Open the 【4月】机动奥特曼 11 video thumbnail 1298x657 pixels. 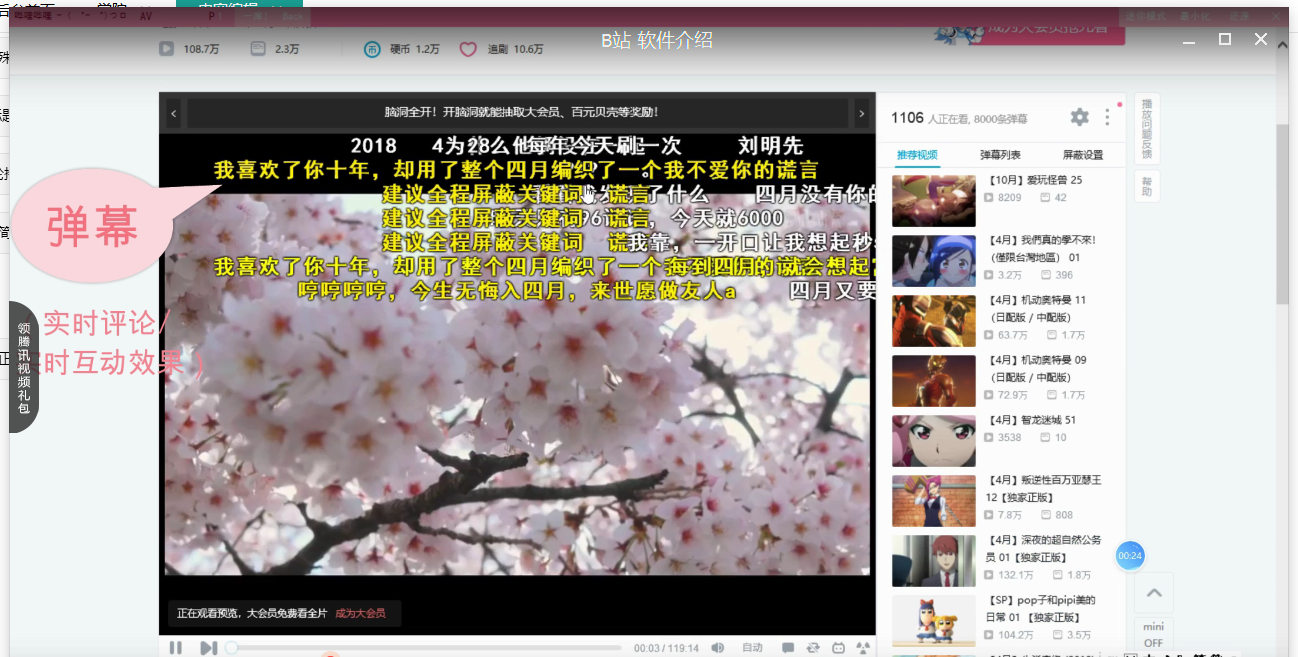933,320
